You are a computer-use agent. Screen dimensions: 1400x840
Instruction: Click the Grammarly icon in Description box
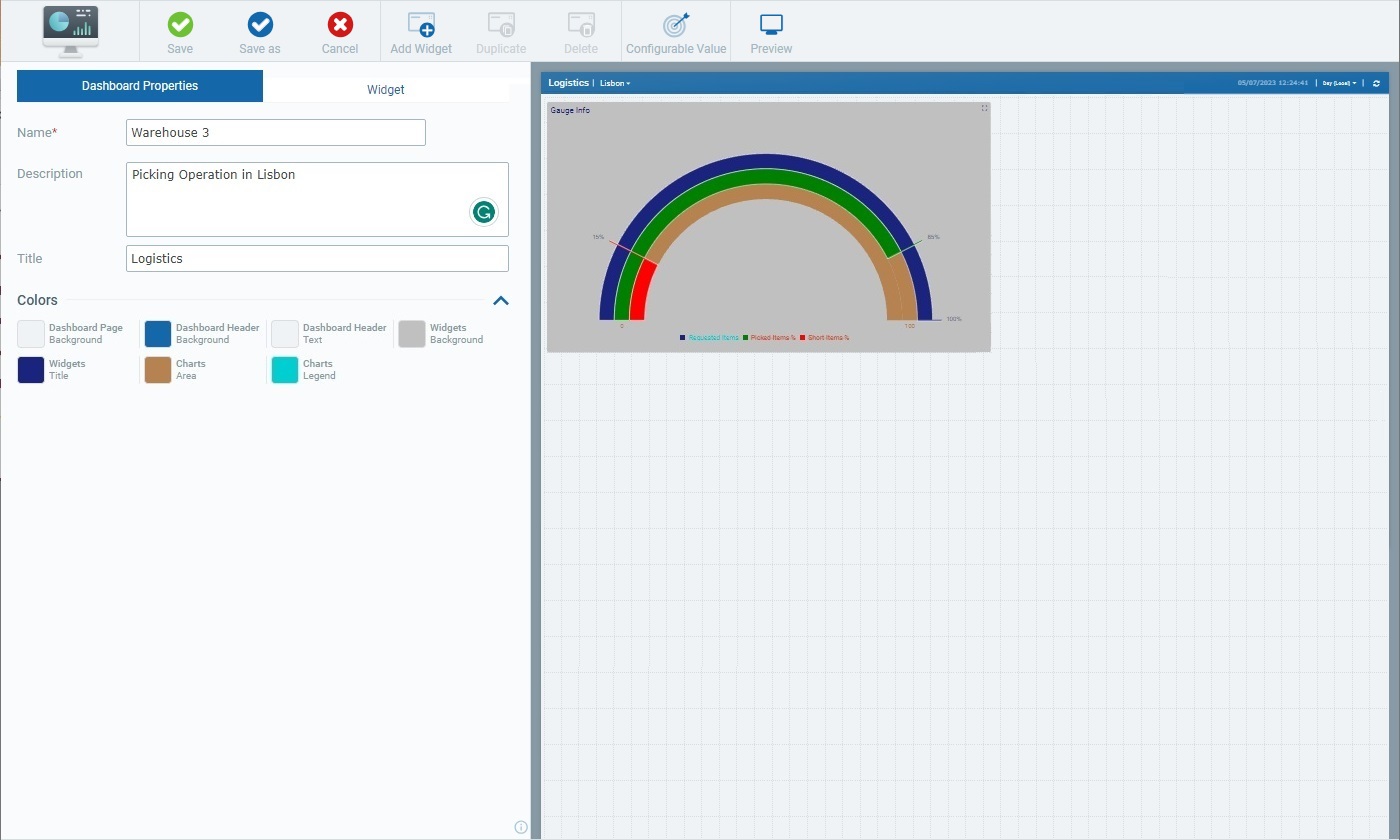click(x=484, y=212)
